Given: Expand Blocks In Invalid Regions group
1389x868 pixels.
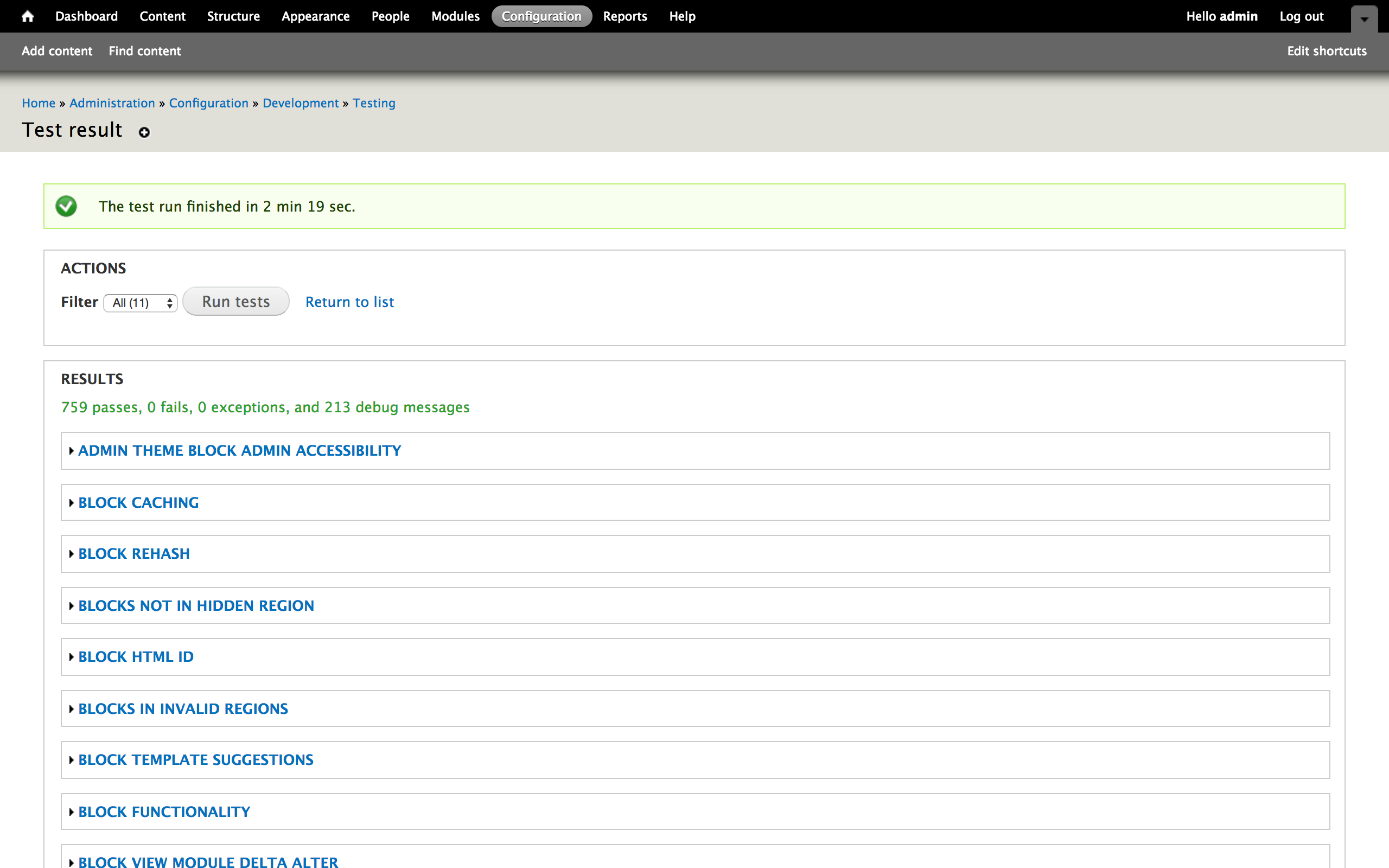Looking at the screenshot, I should 183,709.
